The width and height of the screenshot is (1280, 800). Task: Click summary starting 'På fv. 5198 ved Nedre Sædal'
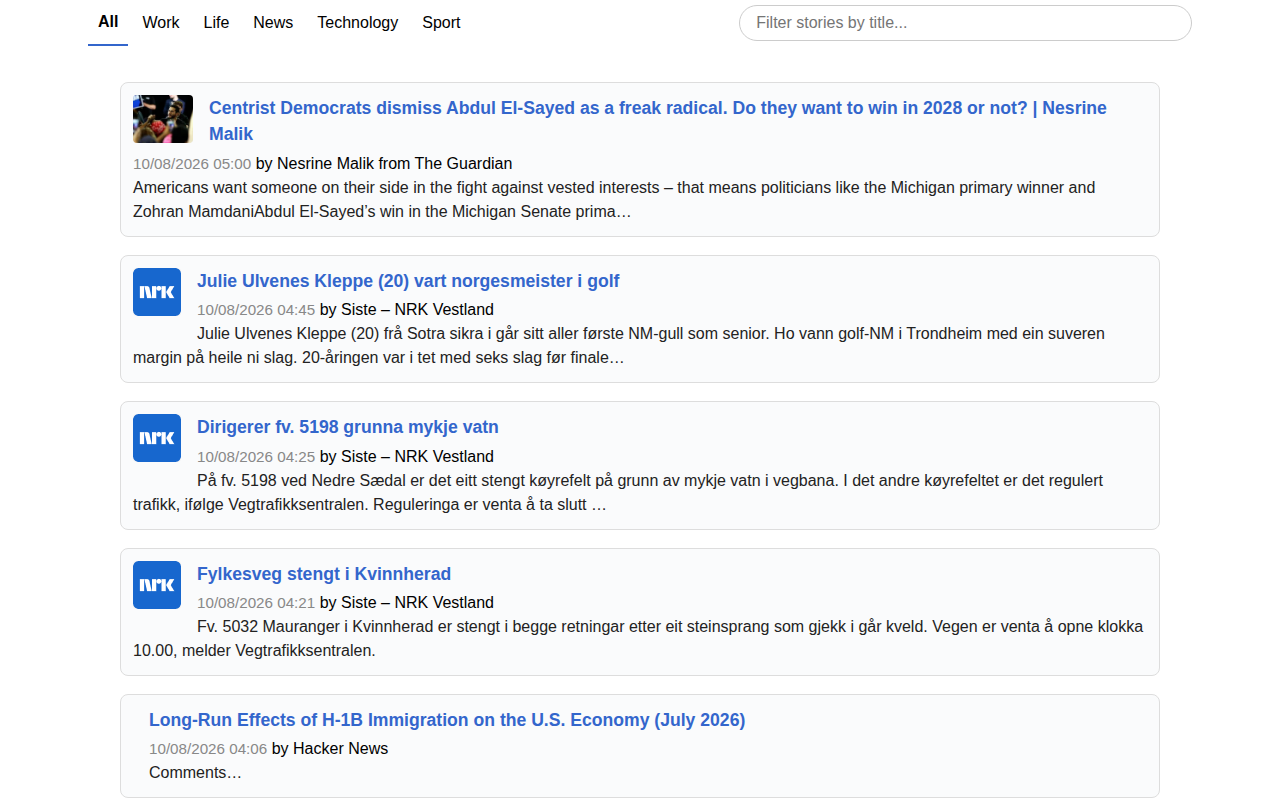click(618, 492)
